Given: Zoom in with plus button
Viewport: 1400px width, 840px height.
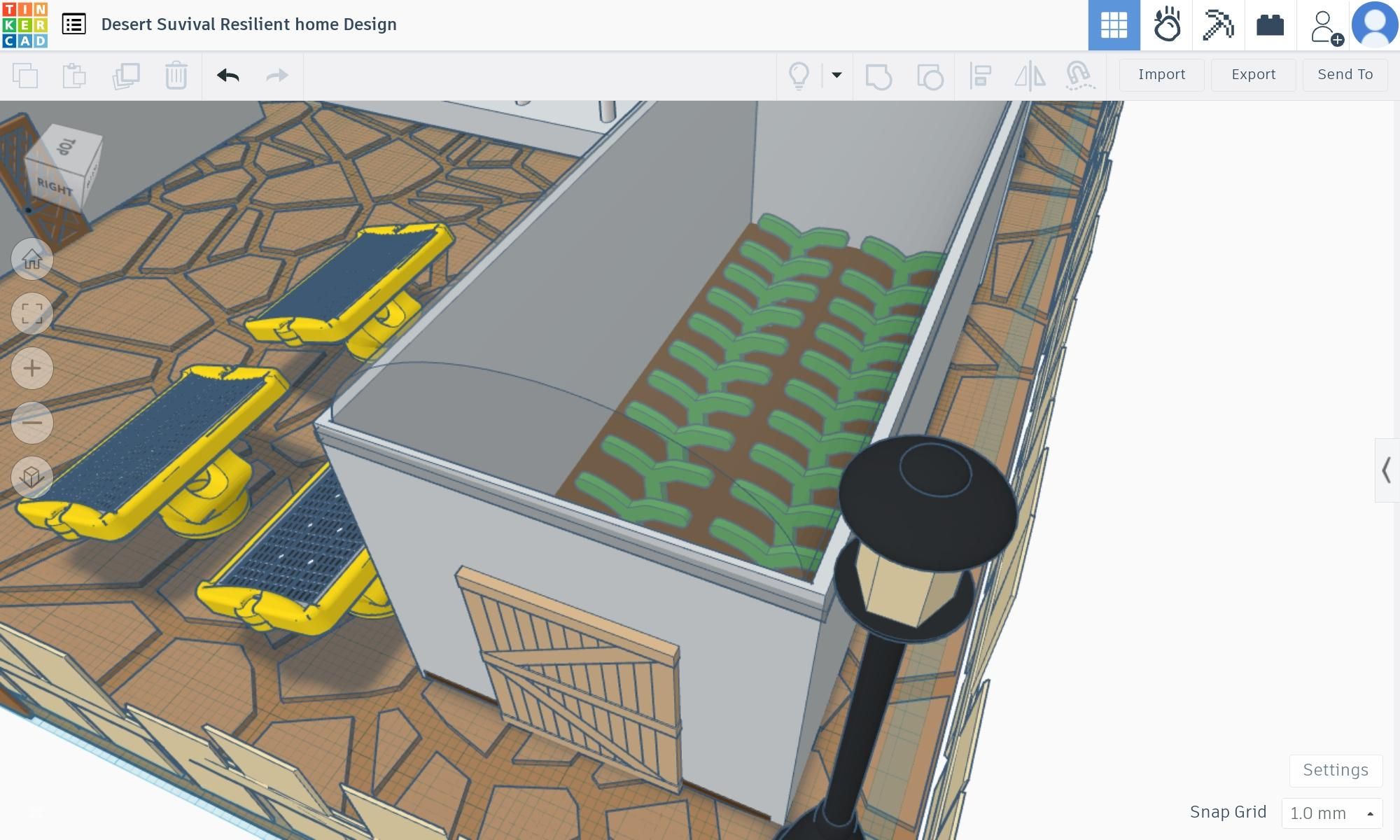Looking at the screenshot, I should coord(32,368).
